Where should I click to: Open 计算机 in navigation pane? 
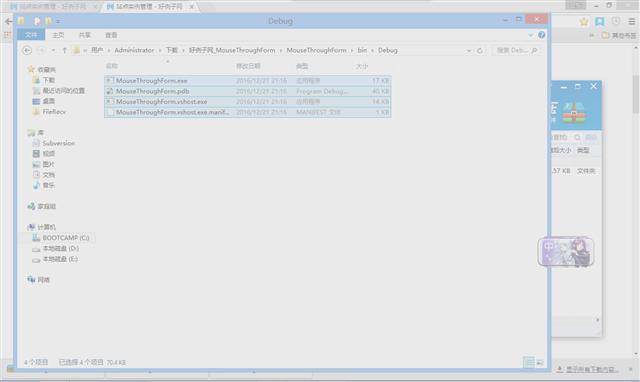click(42, 227)
